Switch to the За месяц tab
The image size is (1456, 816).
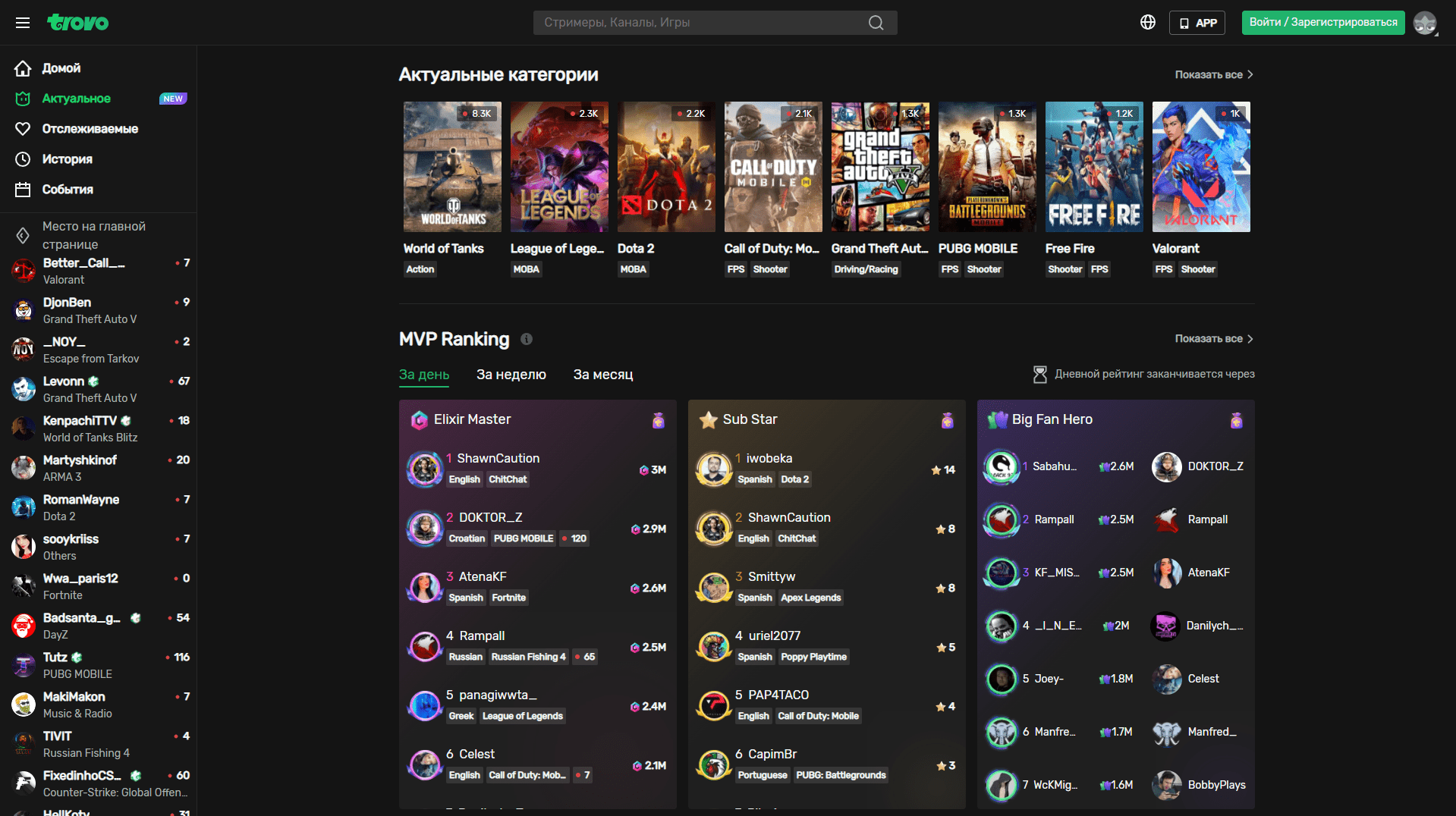coord(602,375)
